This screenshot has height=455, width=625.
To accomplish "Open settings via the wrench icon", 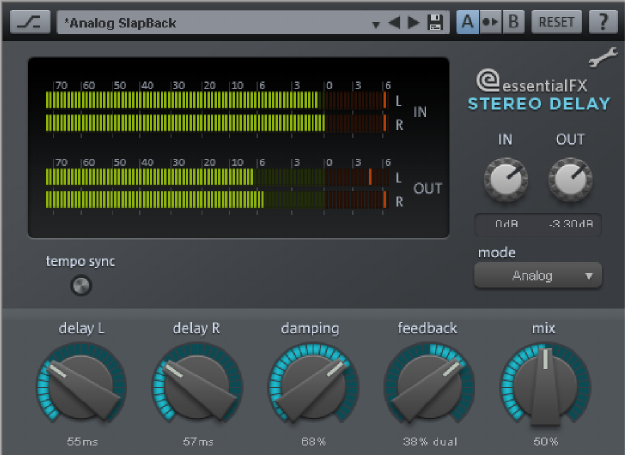I will point(603,57).
